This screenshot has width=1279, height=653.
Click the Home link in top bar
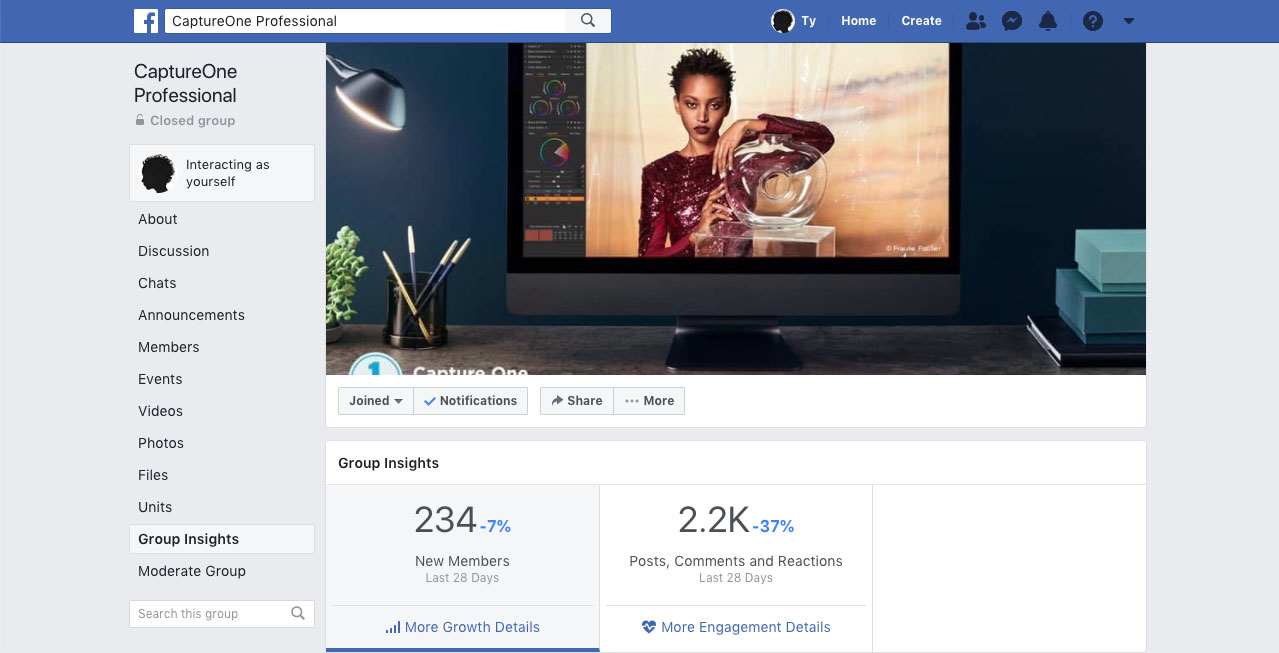(858, 21)
